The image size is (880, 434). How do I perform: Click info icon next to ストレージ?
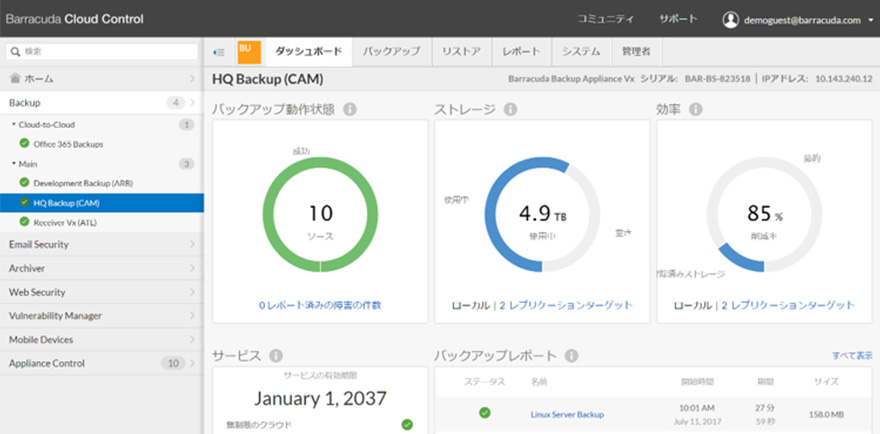click(510, 109)
